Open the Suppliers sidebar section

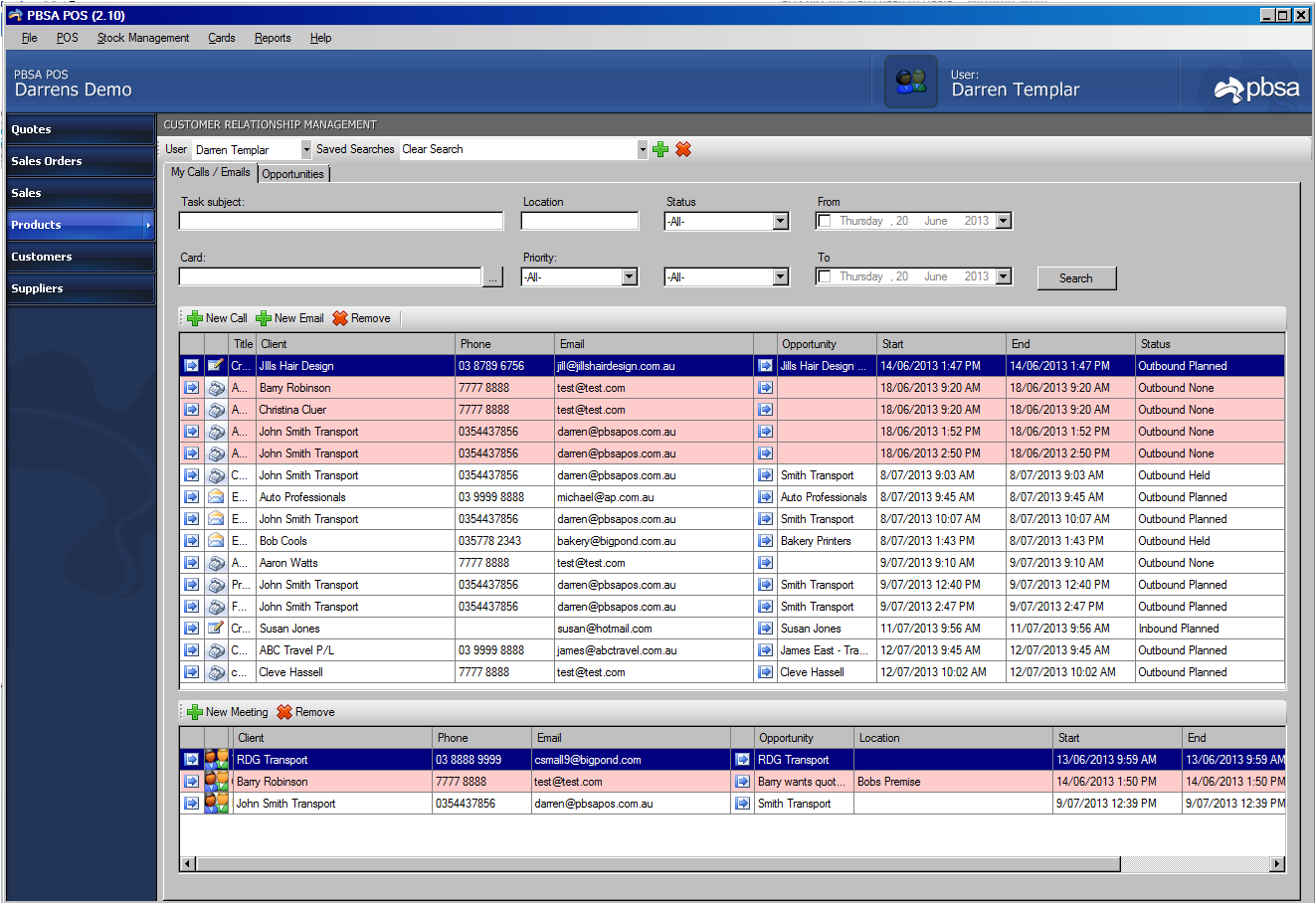click(x=81, y=288)
